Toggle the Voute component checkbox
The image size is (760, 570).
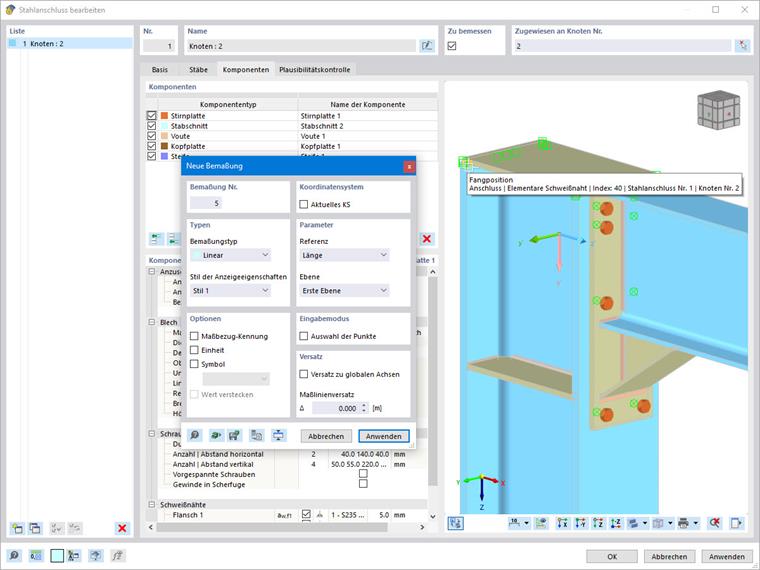point(152,136)
